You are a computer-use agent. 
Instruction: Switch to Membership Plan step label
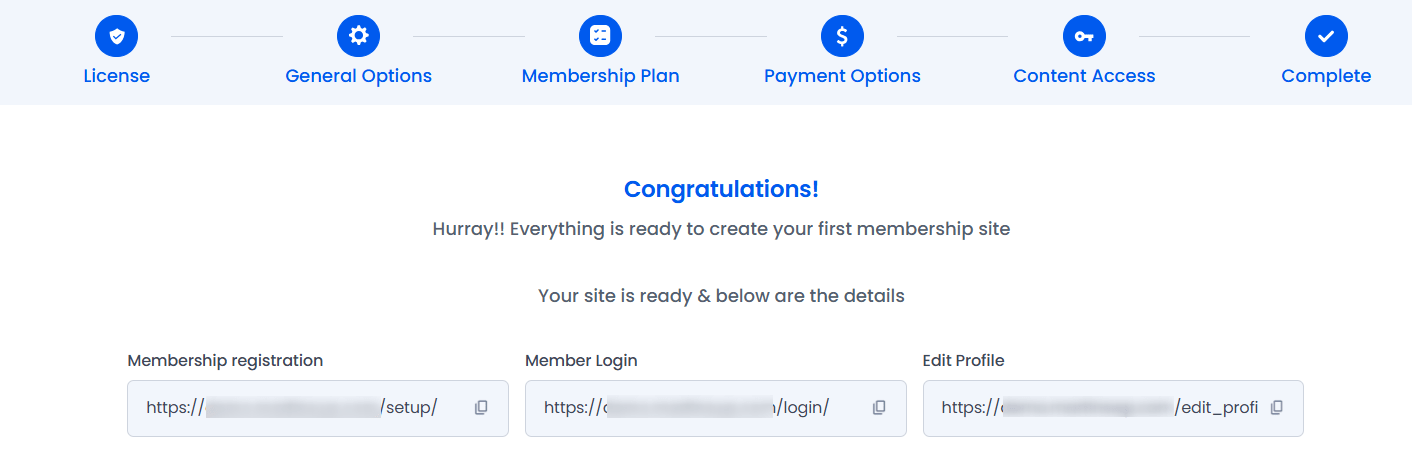600,76
